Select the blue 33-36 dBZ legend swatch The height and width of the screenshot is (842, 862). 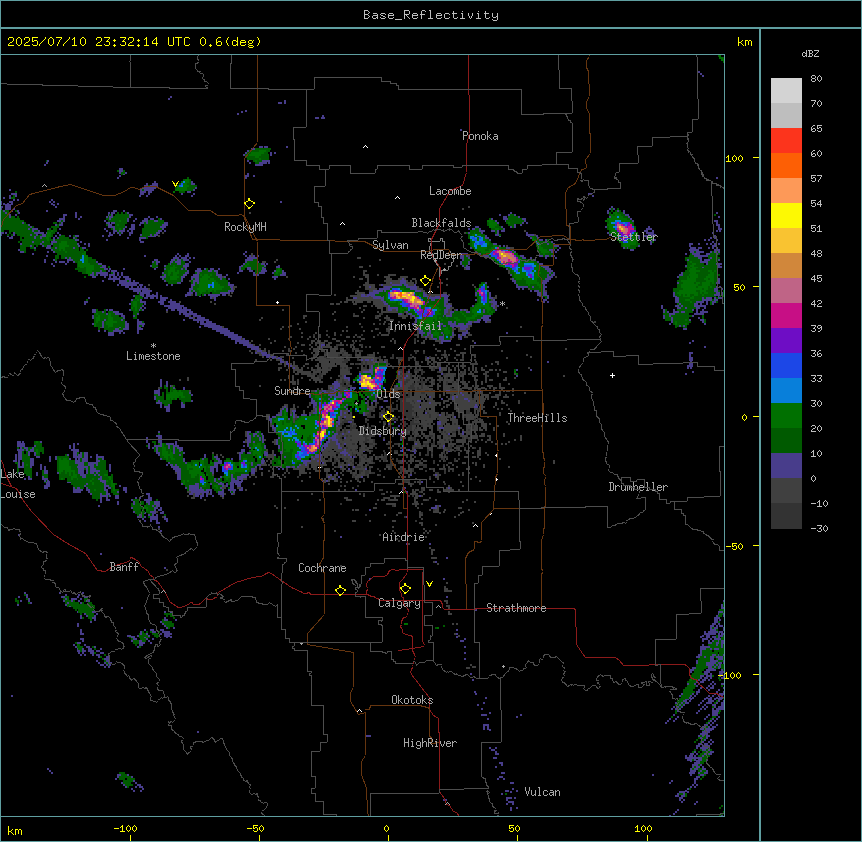tap(786, 365)
